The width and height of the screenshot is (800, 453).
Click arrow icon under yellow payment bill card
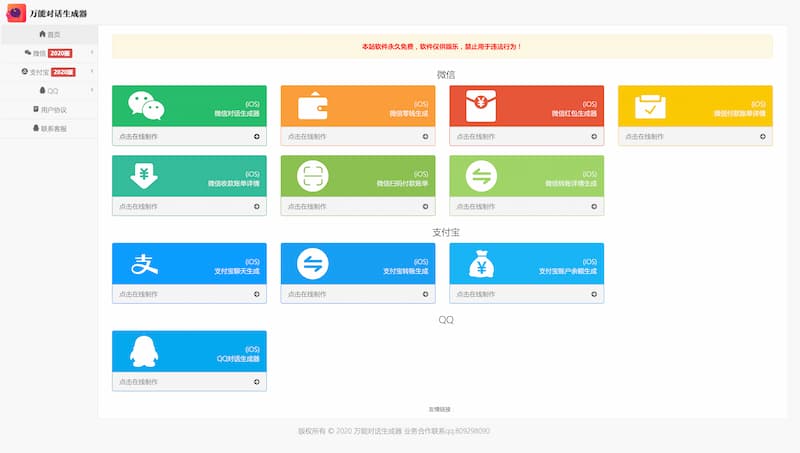763,137
